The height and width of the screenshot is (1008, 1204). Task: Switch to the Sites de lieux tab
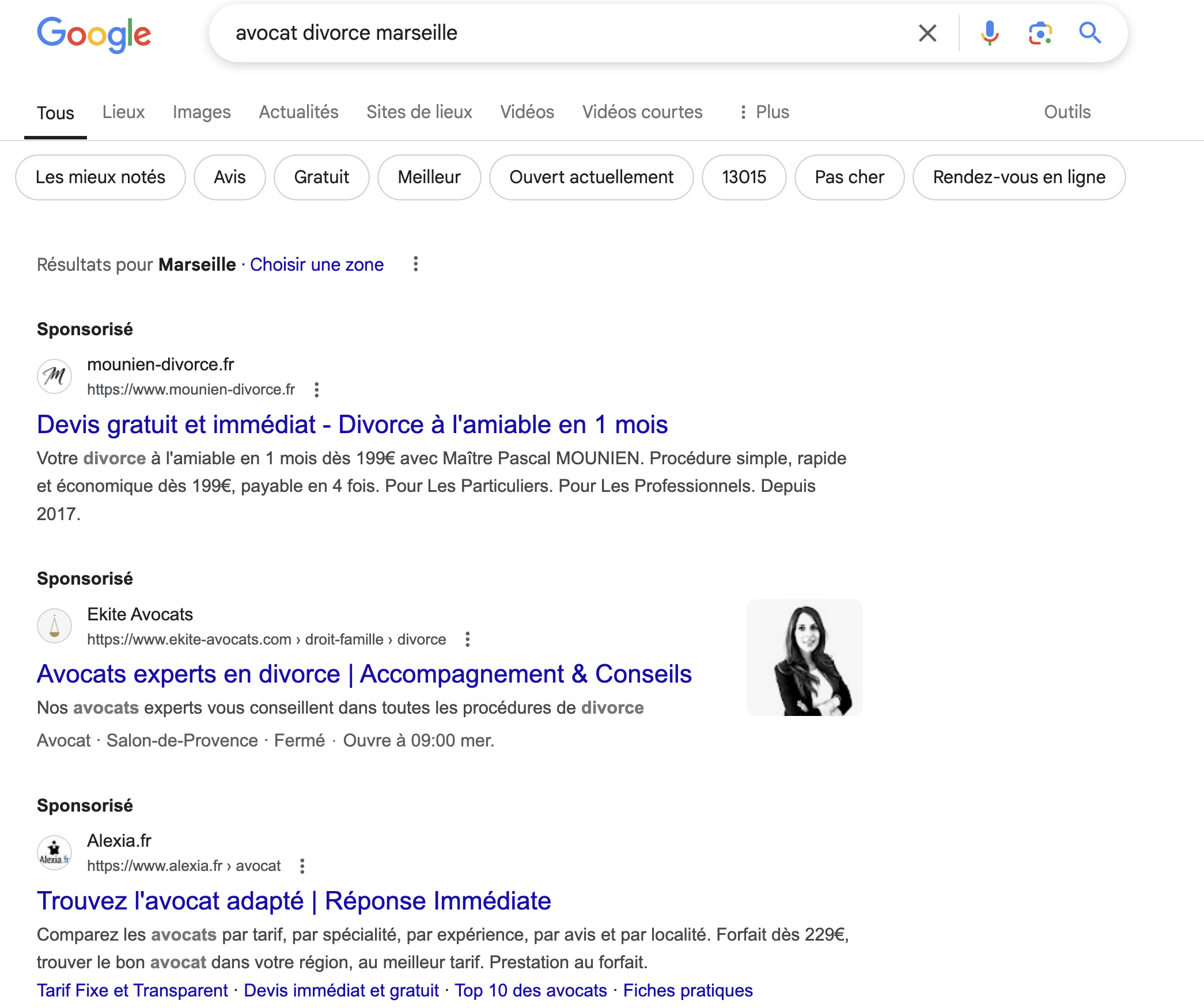[419, 112]
